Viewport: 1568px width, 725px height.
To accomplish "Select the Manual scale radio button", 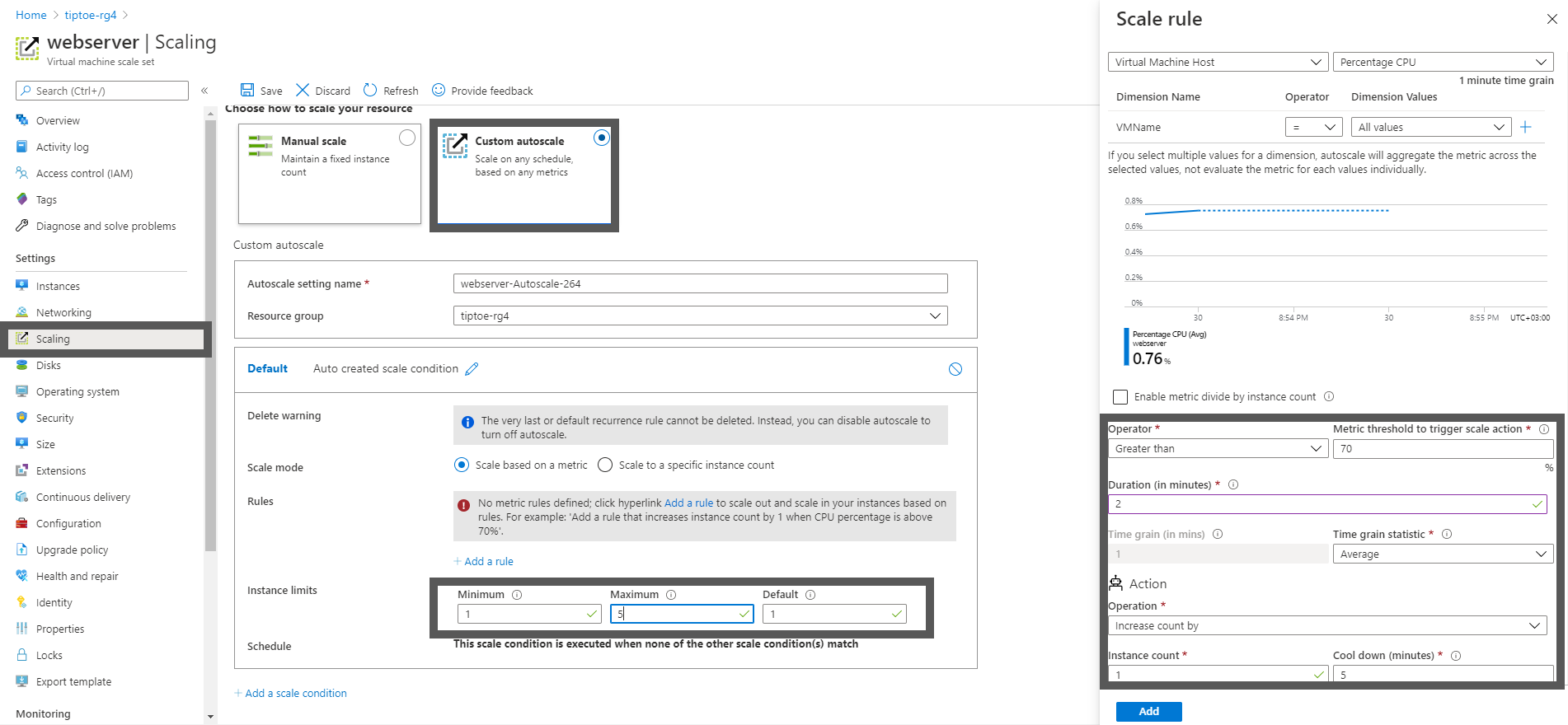I will [x=407, y=138].
